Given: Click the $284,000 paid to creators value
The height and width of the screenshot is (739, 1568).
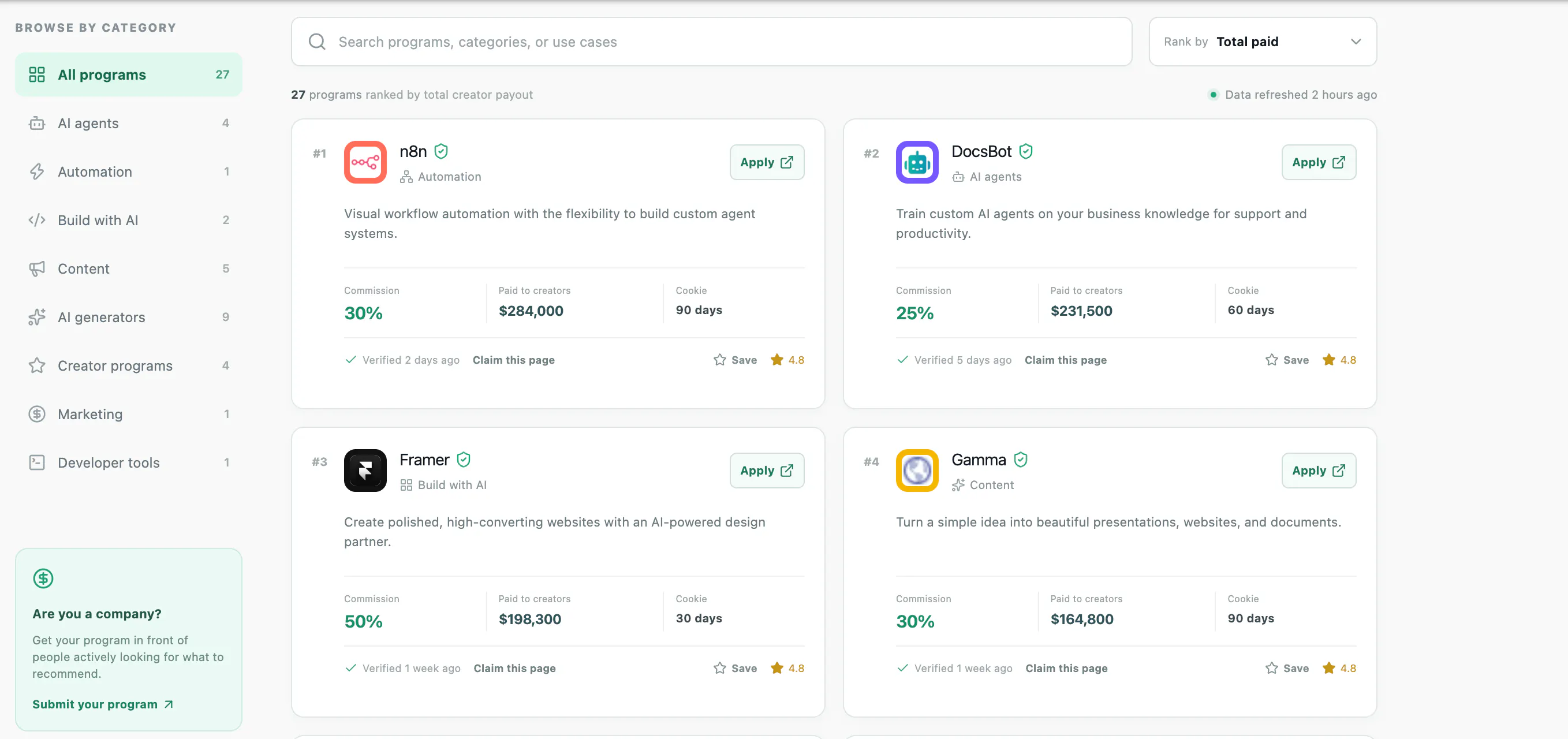Looking at the screenshot, I should click(531, 311).
